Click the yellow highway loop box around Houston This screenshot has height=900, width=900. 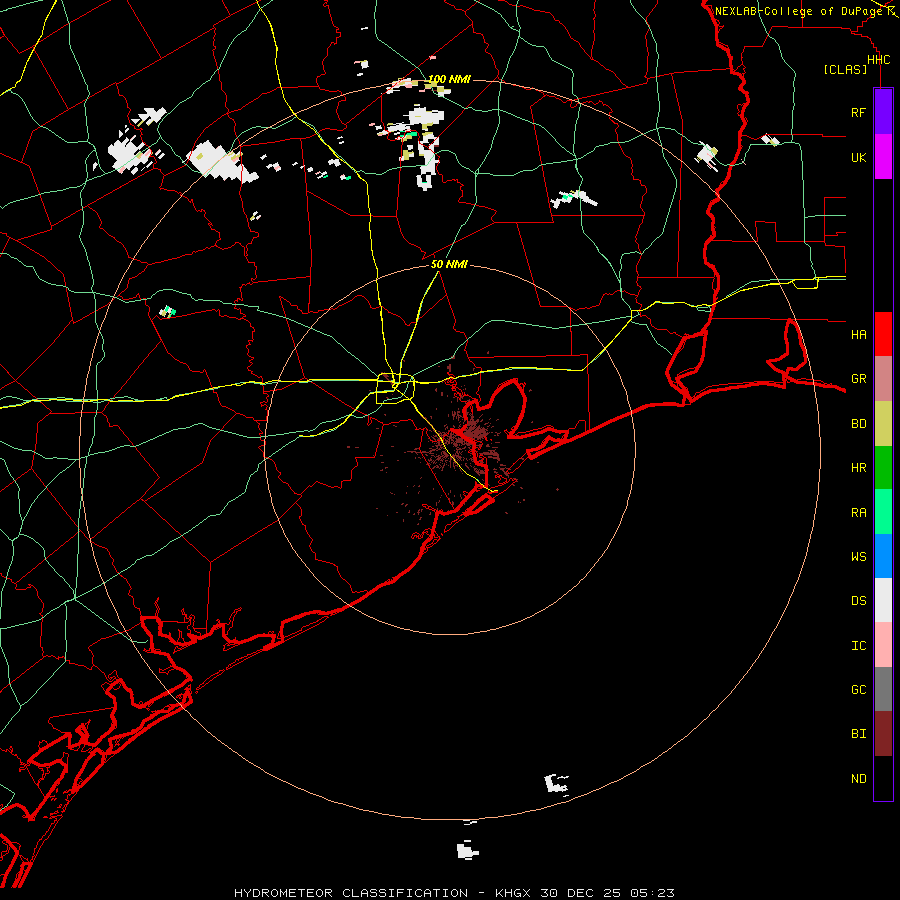(x=395, y=389)
